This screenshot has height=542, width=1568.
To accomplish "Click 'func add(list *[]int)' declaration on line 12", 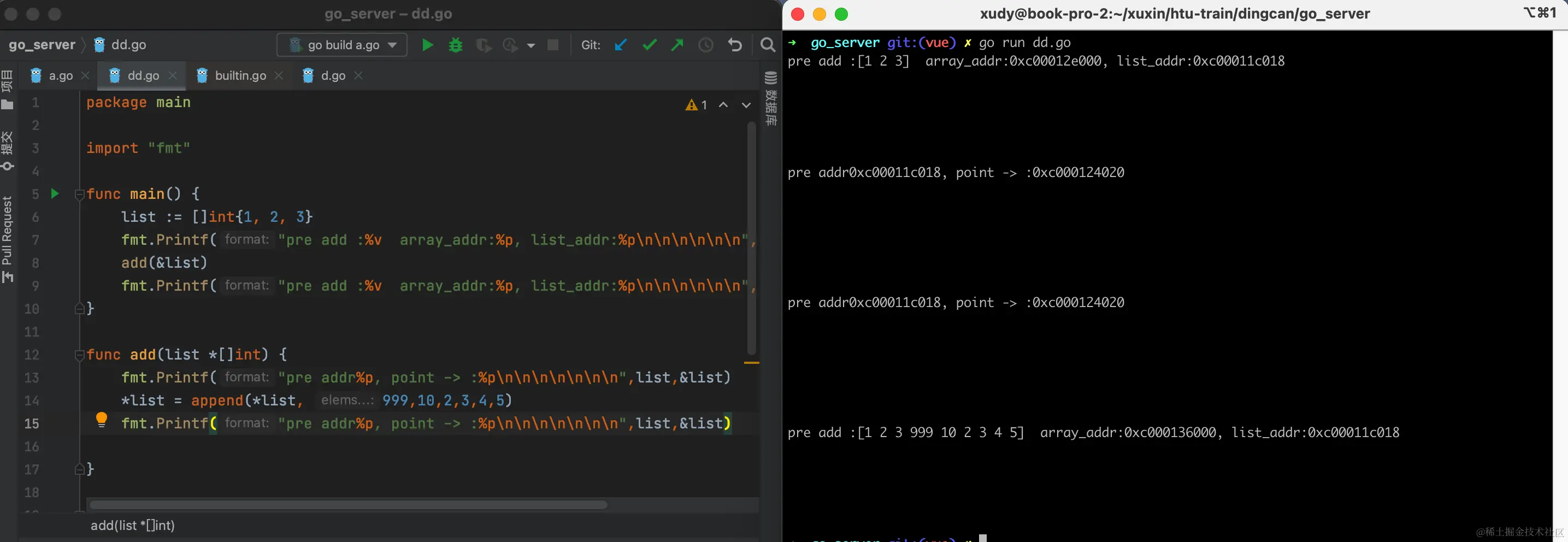I will click(186, 355).
